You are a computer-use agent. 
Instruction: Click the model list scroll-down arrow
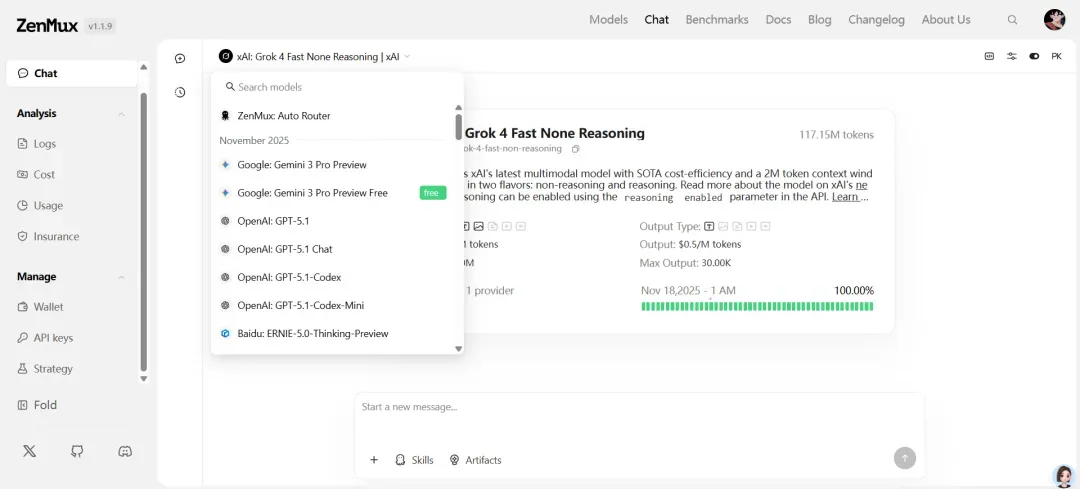point(459,348)
